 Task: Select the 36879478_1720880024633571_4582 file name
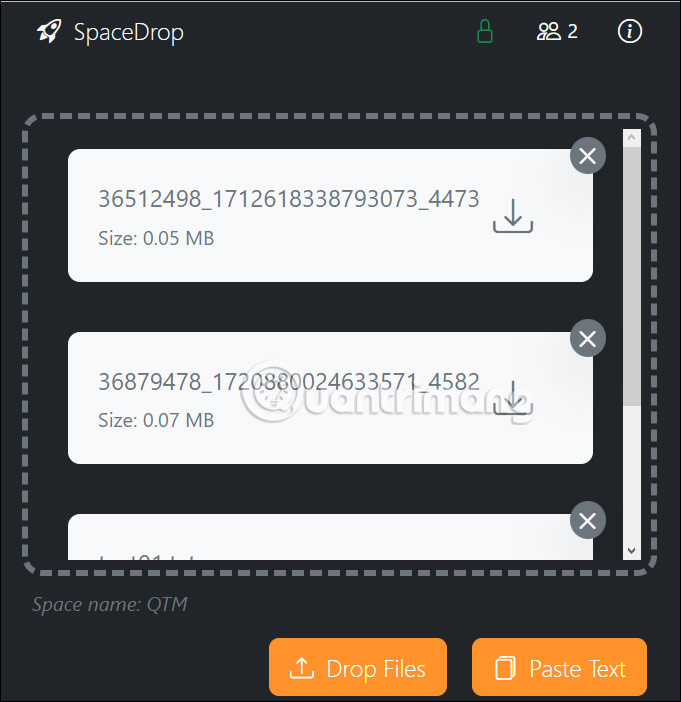[x=289, y=381]
